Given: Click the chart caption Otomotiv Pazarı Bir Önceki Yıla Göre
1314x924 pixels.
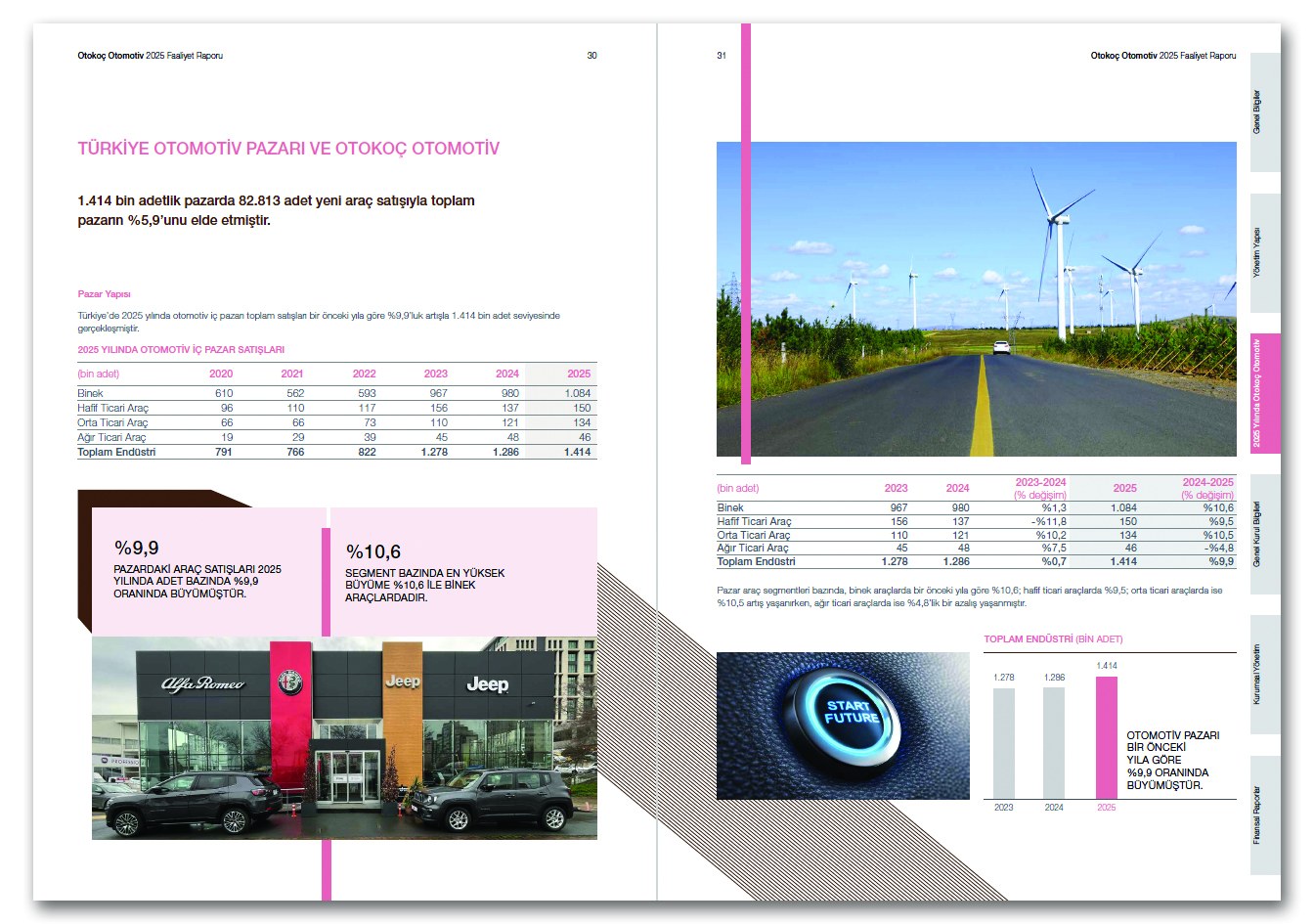Looking at the screenshot, I should click(1173, 760).
